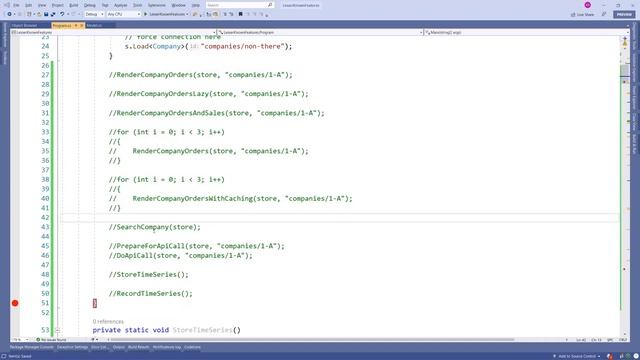Click the comment-out lines toolbar icon
This screenshot has width=640, height=360.
pos(224,14)
